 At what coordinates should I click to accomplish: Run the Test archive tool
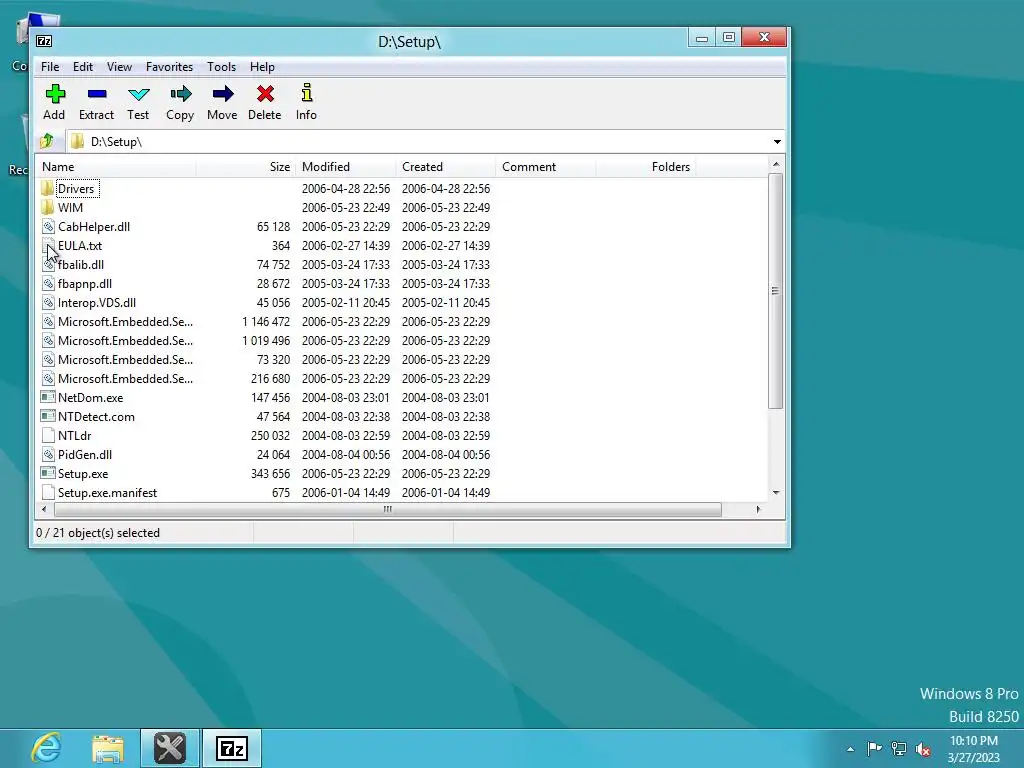click(x=138, y=94)
